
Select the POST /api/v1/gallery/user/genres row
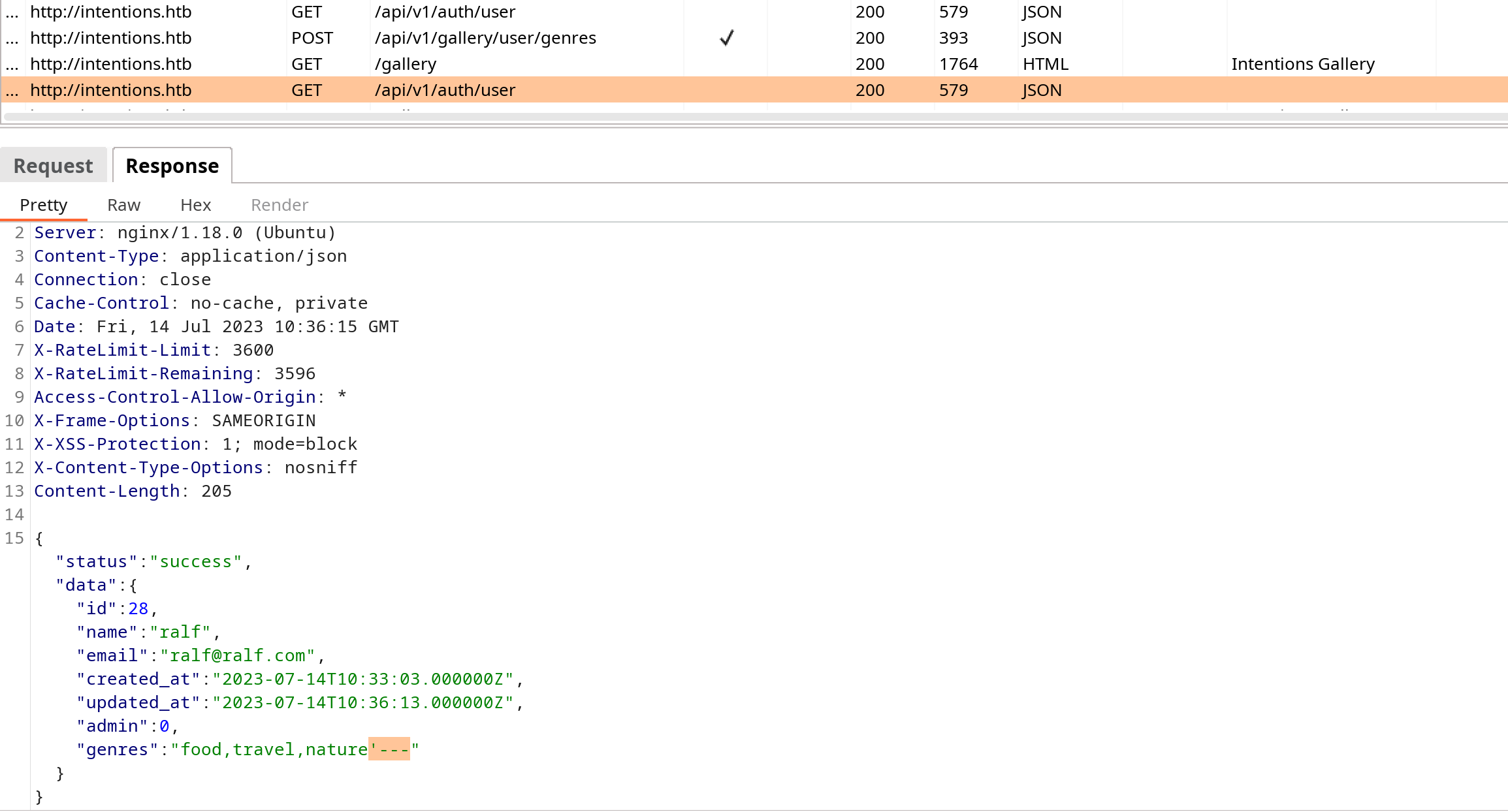click(x=754, y=38)
